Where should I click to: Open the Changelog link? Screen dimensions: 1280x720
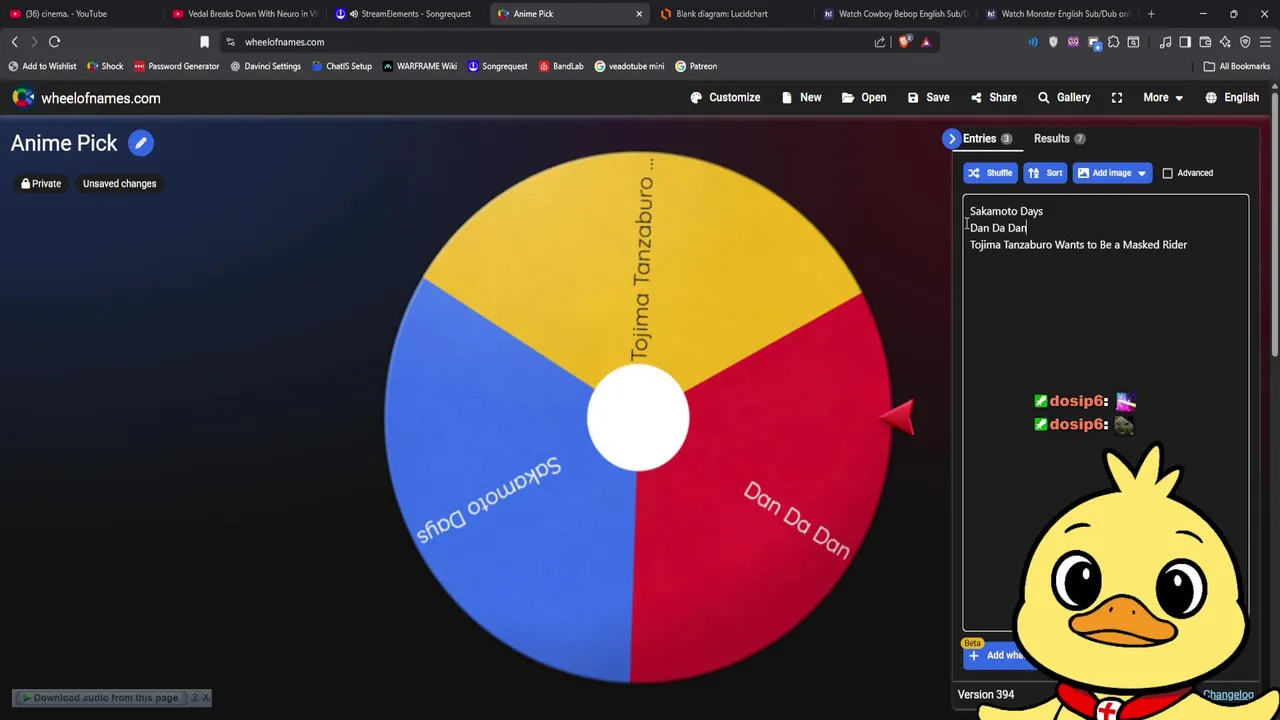tap(1228, 695)
